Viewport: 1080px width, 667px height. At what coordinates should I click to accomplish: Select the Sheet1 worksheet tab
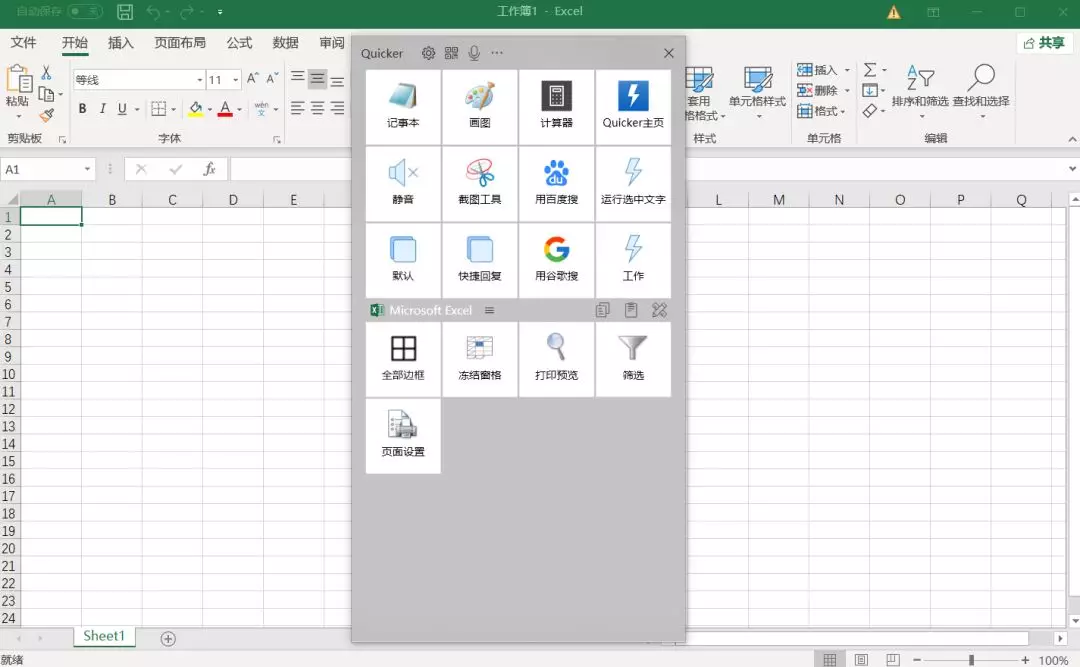[x=104, y=636]
